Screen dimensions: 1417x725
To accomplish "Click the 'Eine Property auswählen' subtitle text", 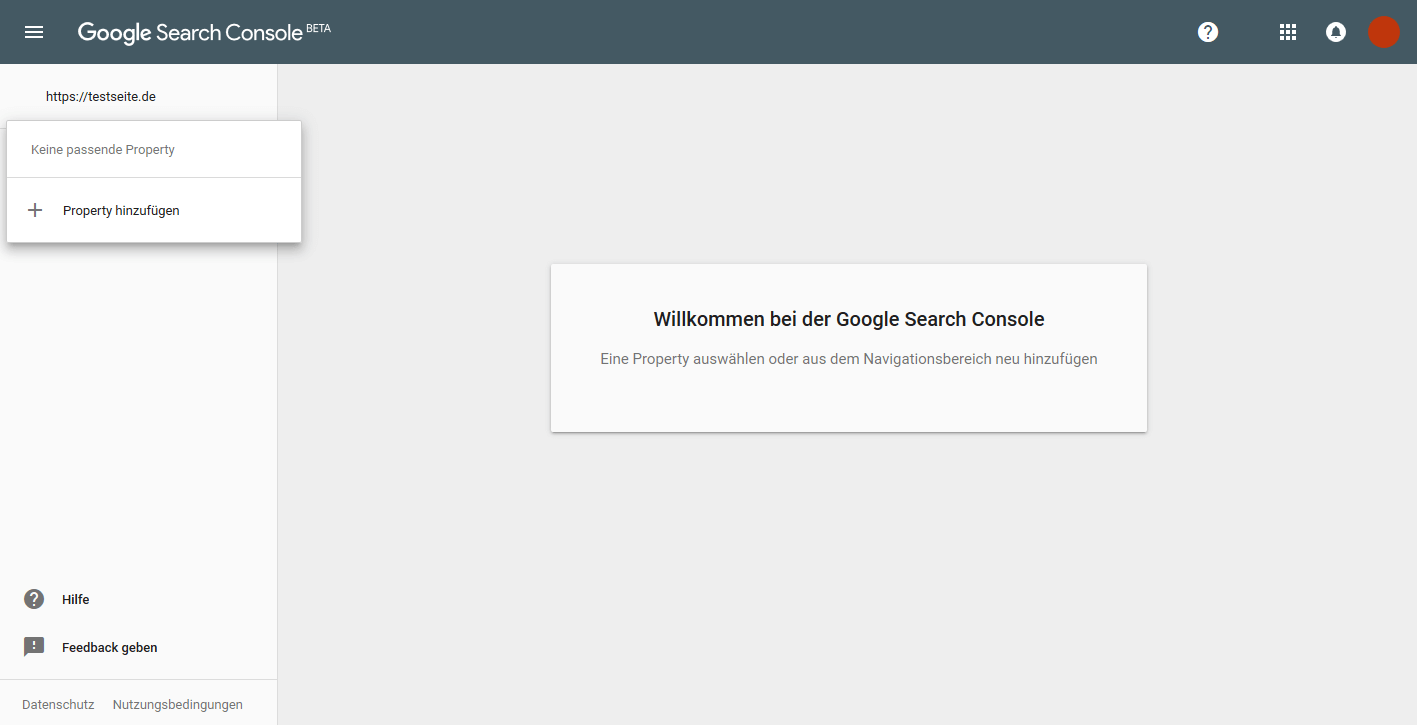I will coord(848,359).
